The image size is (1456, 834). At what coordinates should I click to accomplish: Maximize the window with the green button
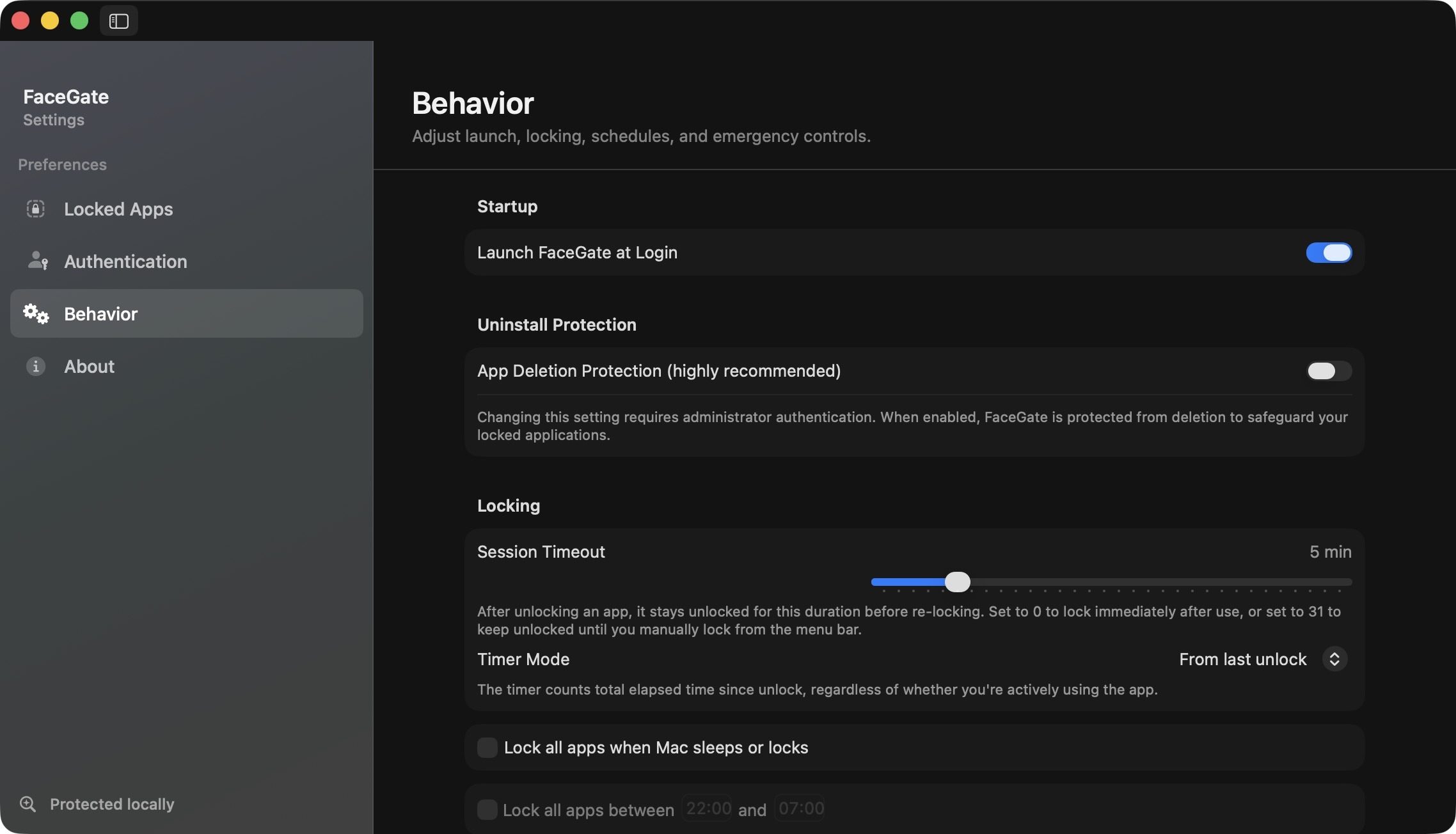(79, 20)
